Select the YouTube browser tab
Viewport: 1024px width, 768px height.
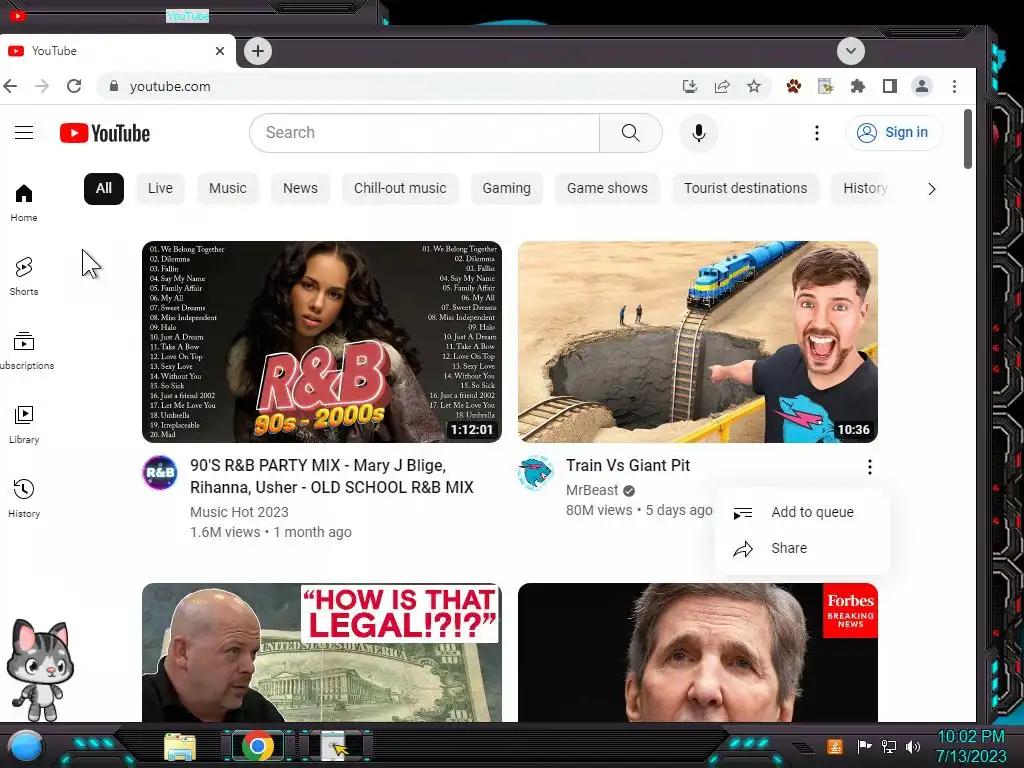[118, 51]
